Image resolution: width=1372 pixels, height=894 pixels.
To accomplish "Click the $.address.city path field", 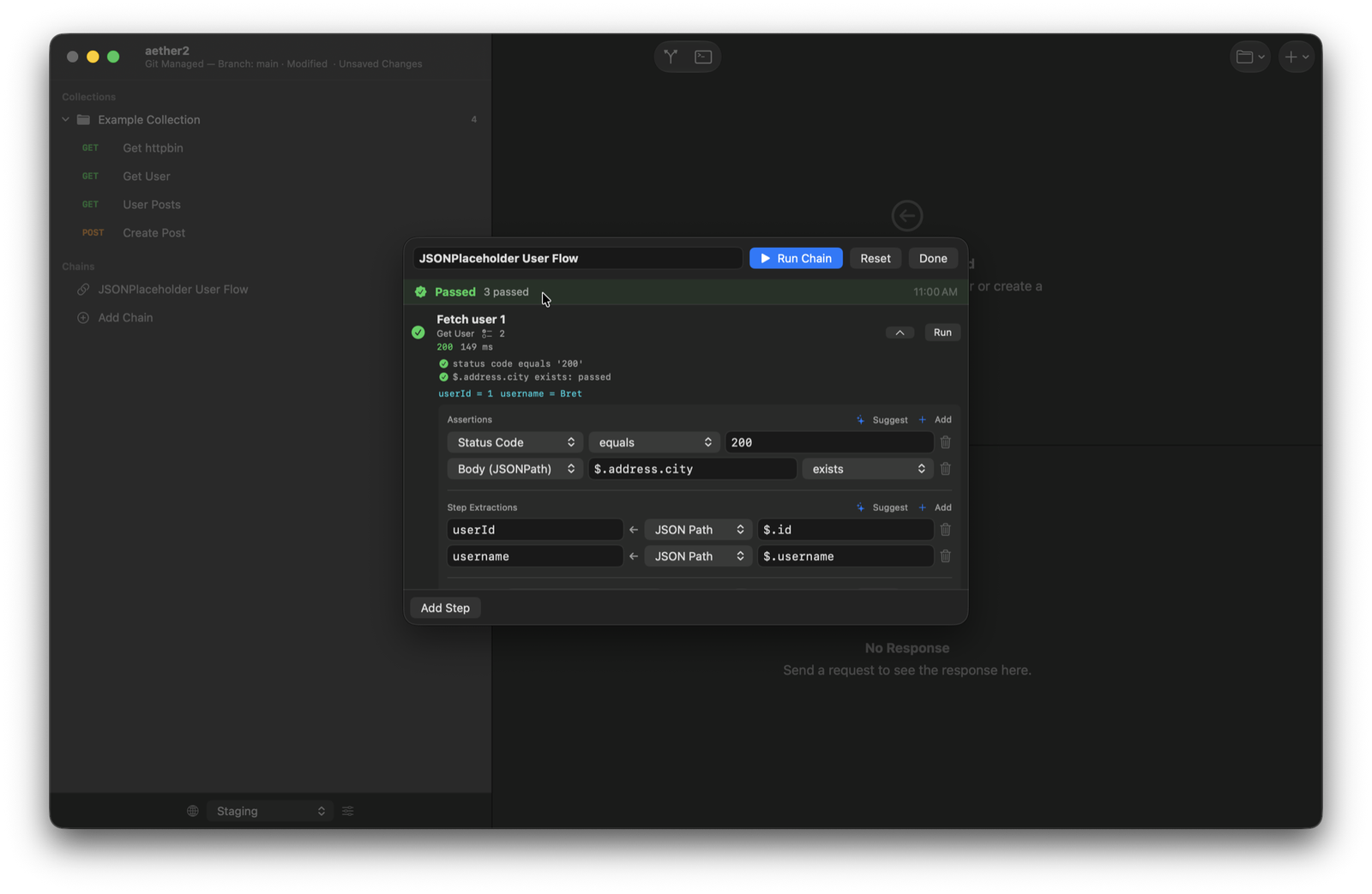I will (692, 469).
